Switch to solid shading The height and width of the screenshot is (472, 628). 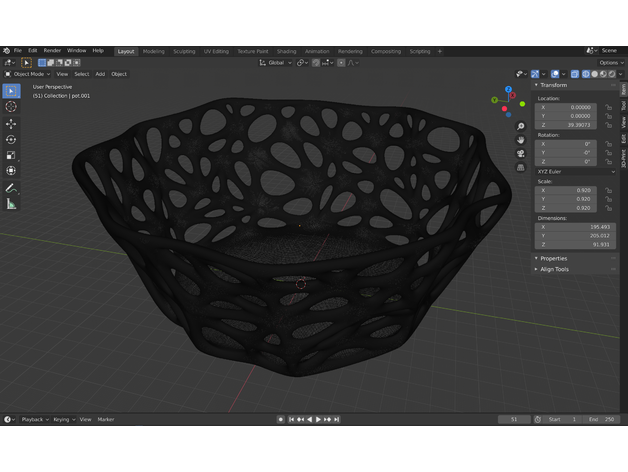click(x=594, y=74)
